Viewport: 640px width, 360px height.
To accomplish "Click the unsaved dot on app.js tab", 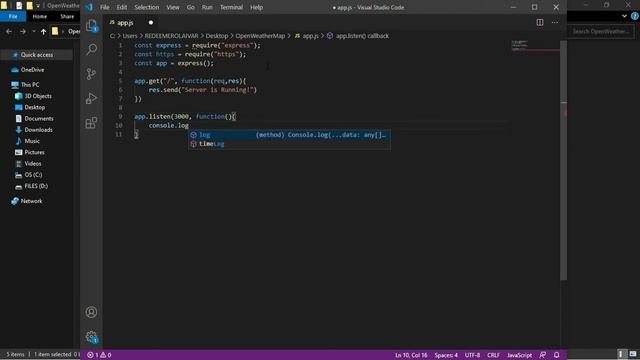I will pyautogui.click(x=151, y=23).
